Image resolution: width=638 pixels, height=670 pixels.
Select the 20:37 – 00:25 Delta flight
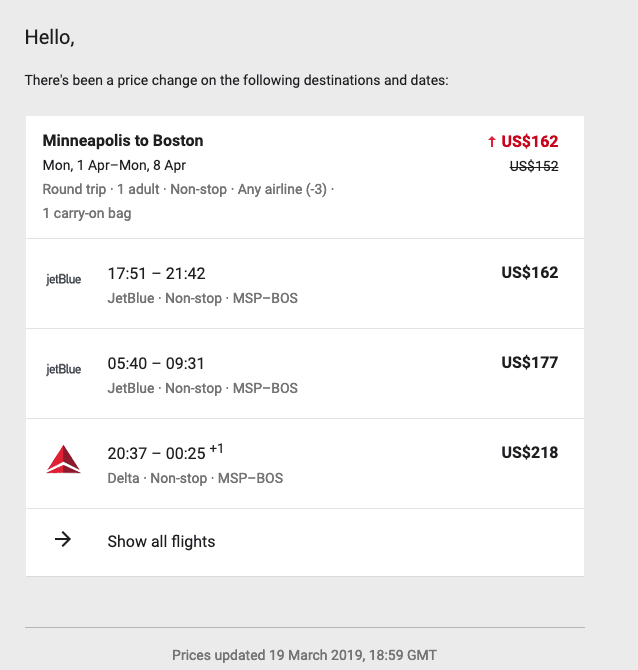click(305, 464)
